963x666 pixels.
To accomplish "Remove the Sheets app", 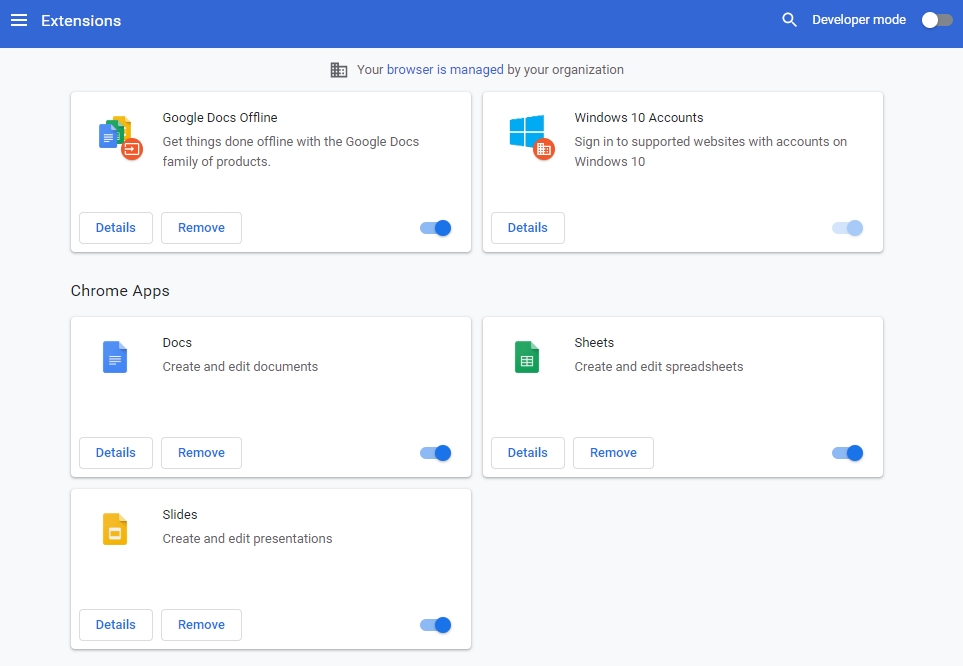I will click(x=613, y=453).
